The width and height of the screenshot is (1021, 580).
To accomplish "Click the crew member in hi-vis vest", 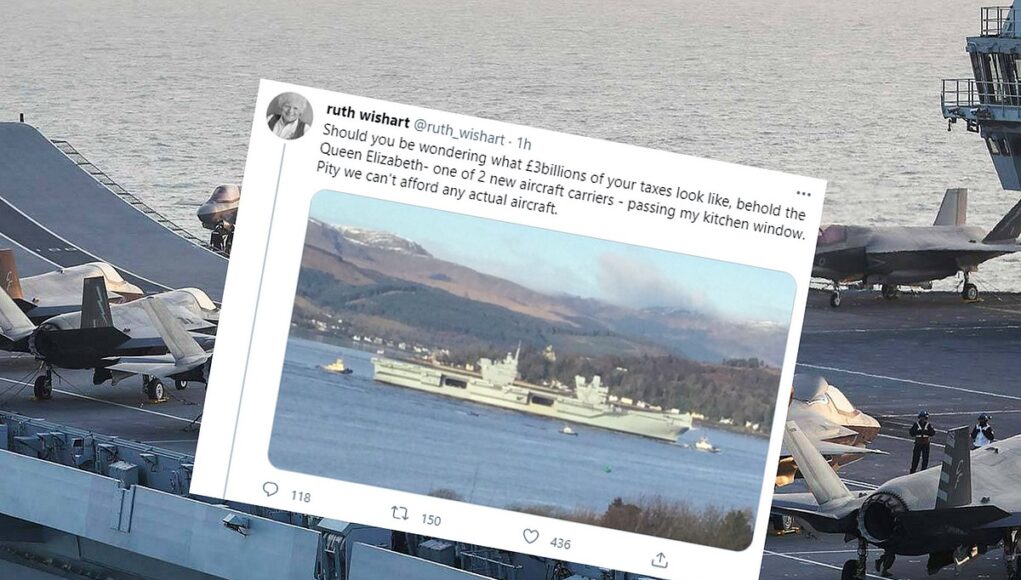I will tap(921, 441).
